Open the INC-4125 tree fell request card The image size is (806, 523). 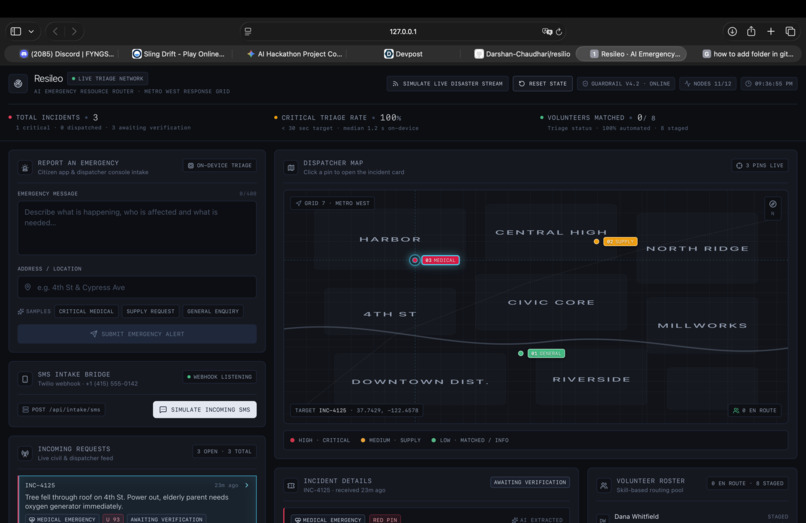tap(137, 499)
